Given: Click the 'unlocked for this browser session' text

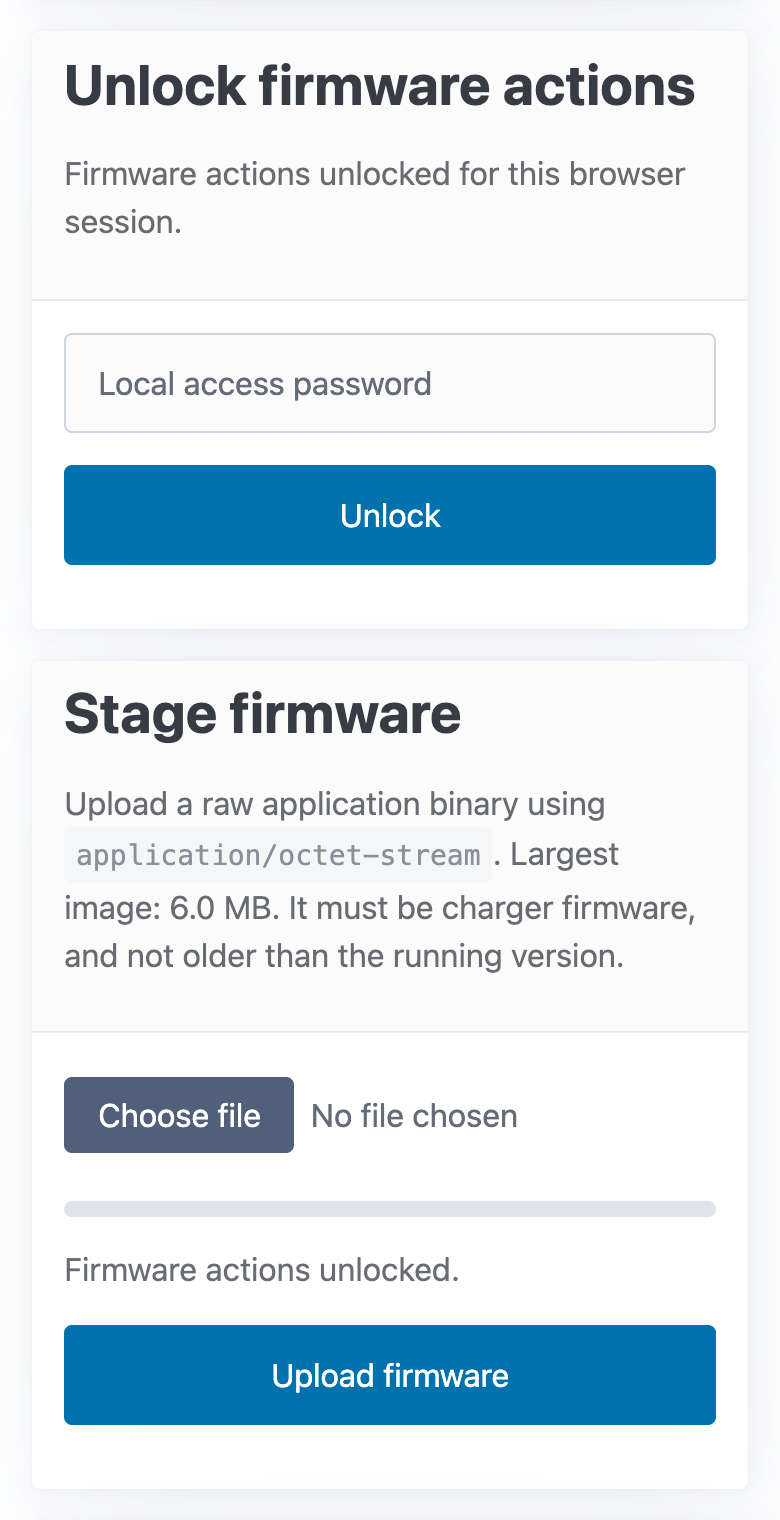Looking at the screenshot, I should tap(375, 198).
